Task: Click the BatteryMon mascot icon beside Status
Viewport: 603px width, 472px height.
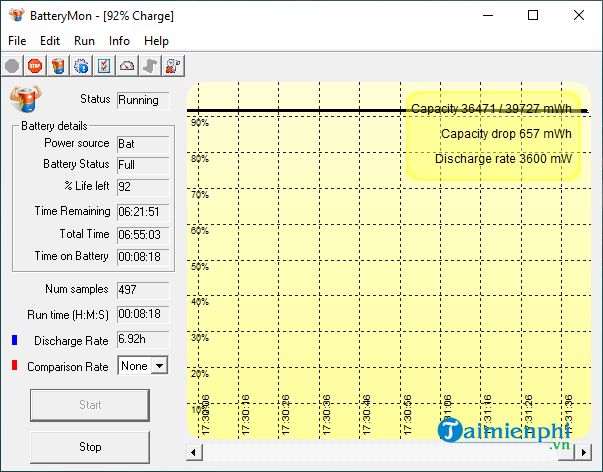Action: [25, 99]
